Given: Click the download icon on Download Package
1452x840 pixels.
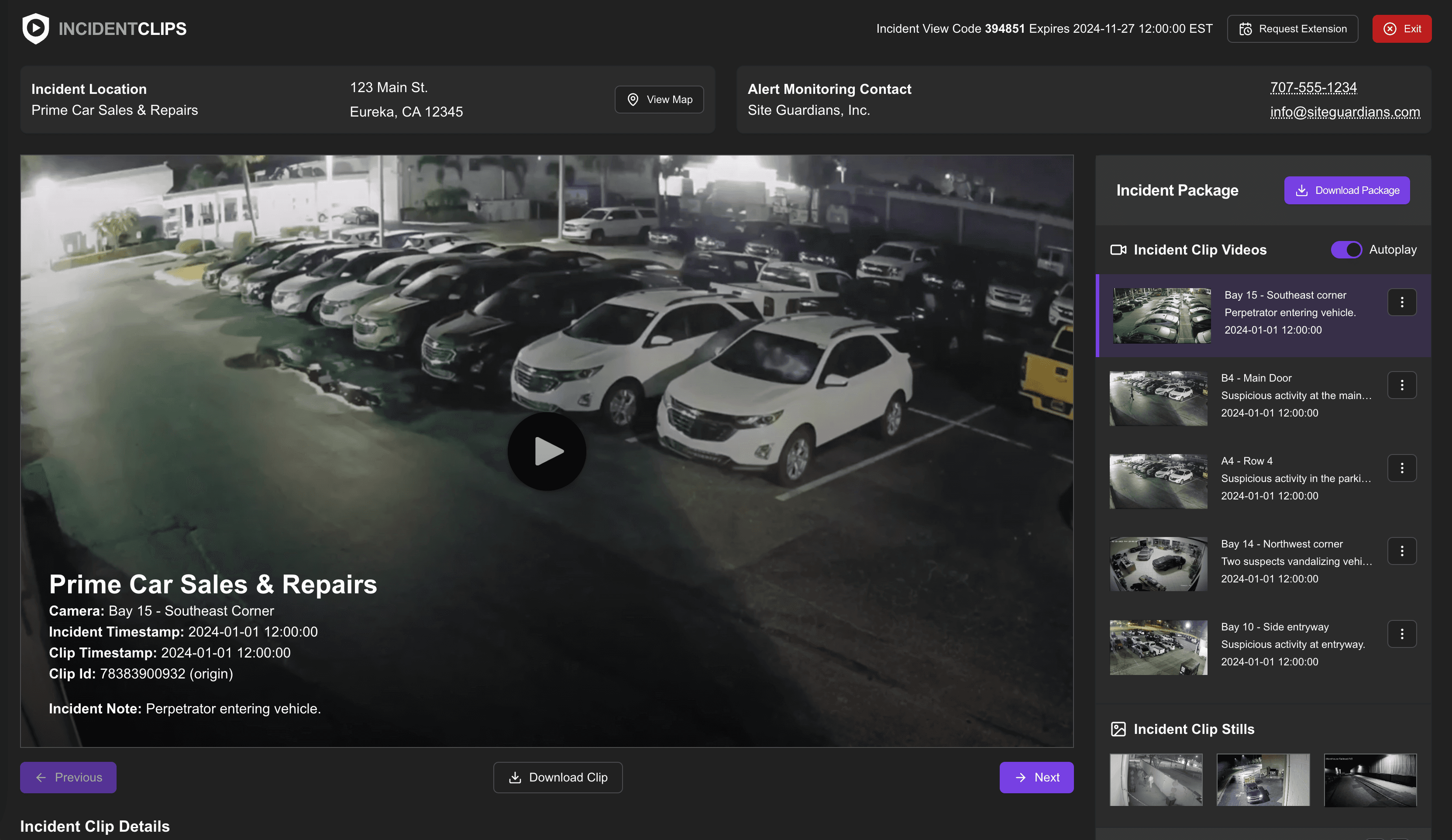Looking at the screenshot, I should [1302, 190].
